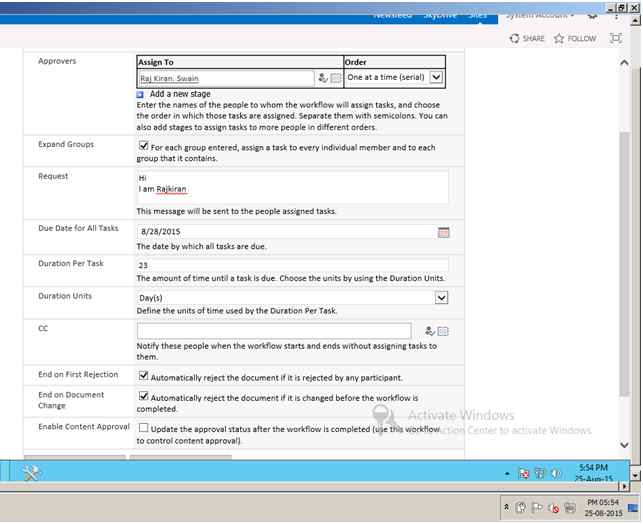Click red-X network icon in inner tray
The image size is (643, 524).
[x=524, y=474]
